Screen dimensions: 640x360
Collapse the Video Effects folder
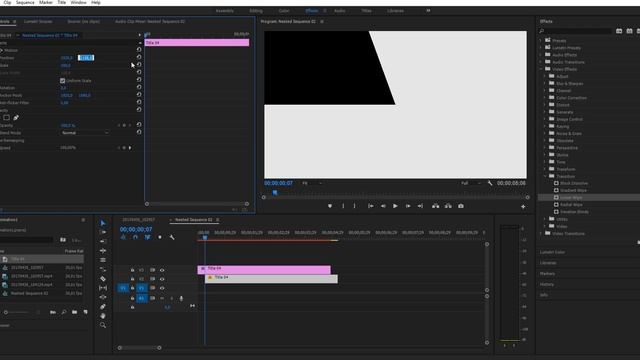click(x=541, y=69)
